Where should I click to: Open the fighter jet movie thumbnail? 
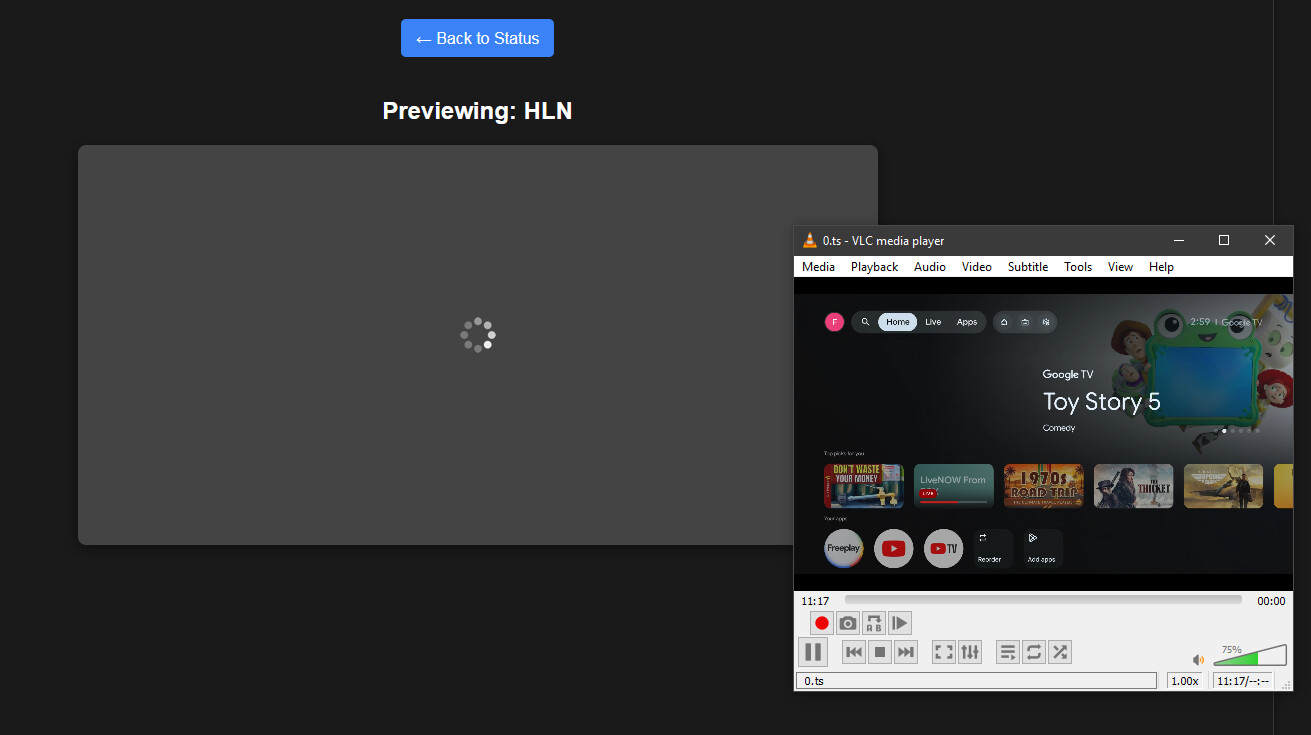pos(1224,486)
